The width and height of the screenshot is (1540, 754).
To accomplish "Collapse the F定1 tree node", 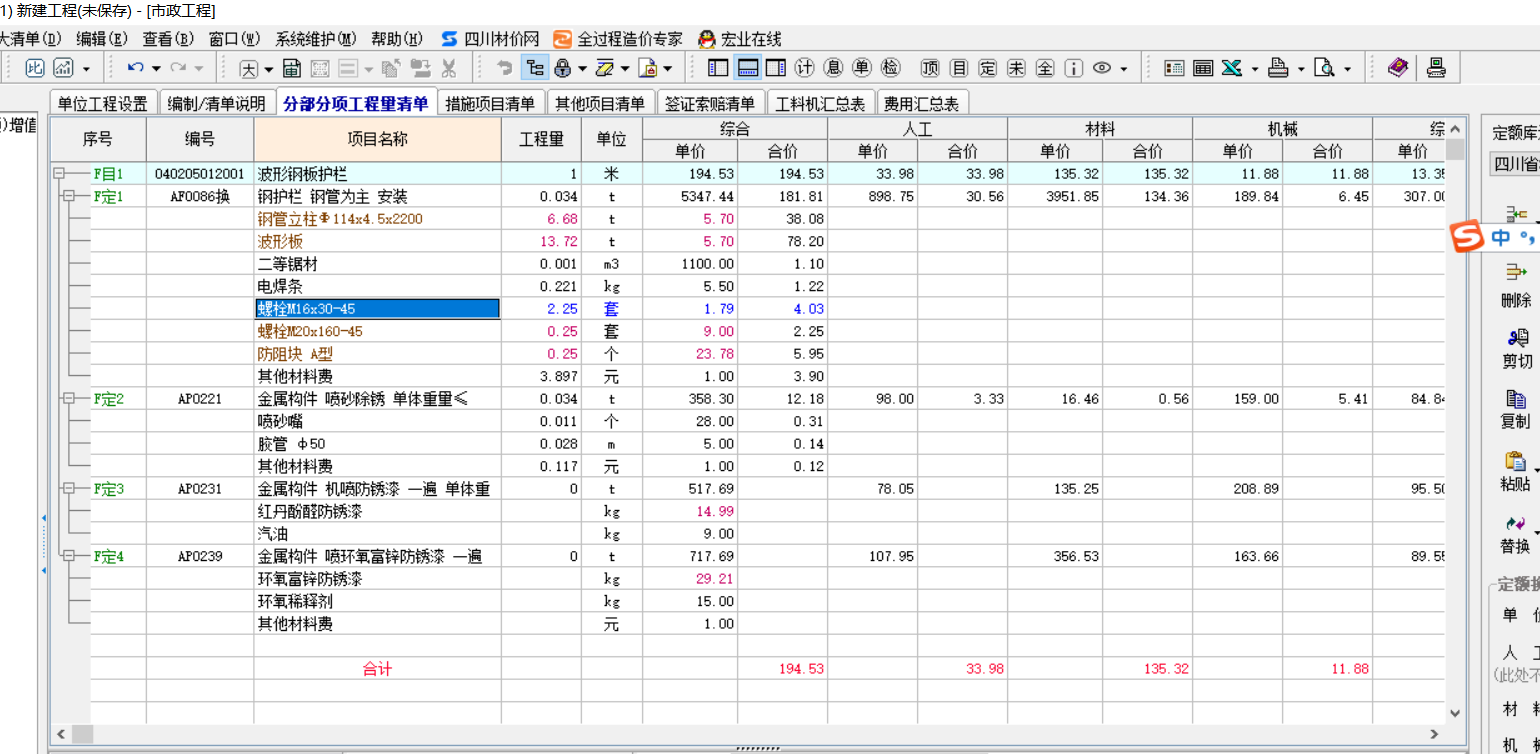I will tap(69, 197).
